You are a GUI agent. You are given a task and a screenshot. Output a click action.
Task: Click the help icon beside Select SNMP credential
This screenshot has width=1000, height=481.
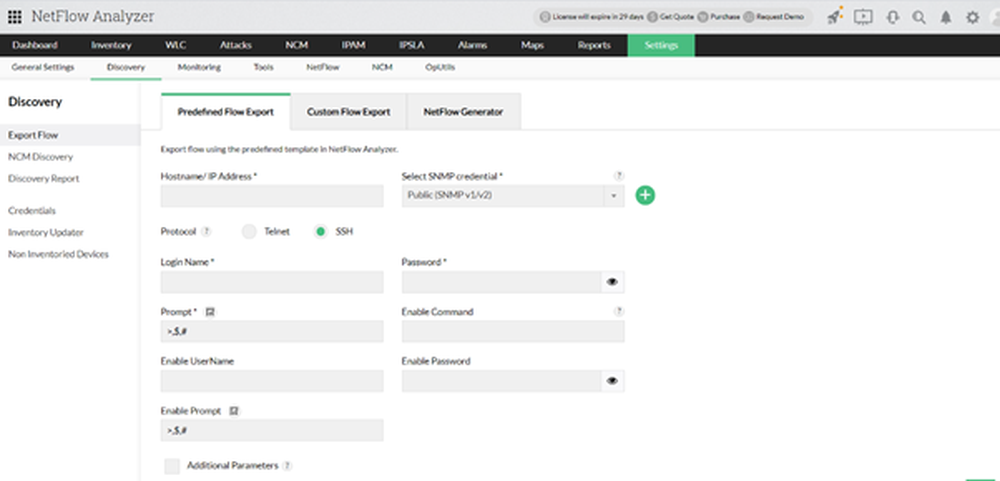pyautogui.click(x=618, y=176)
